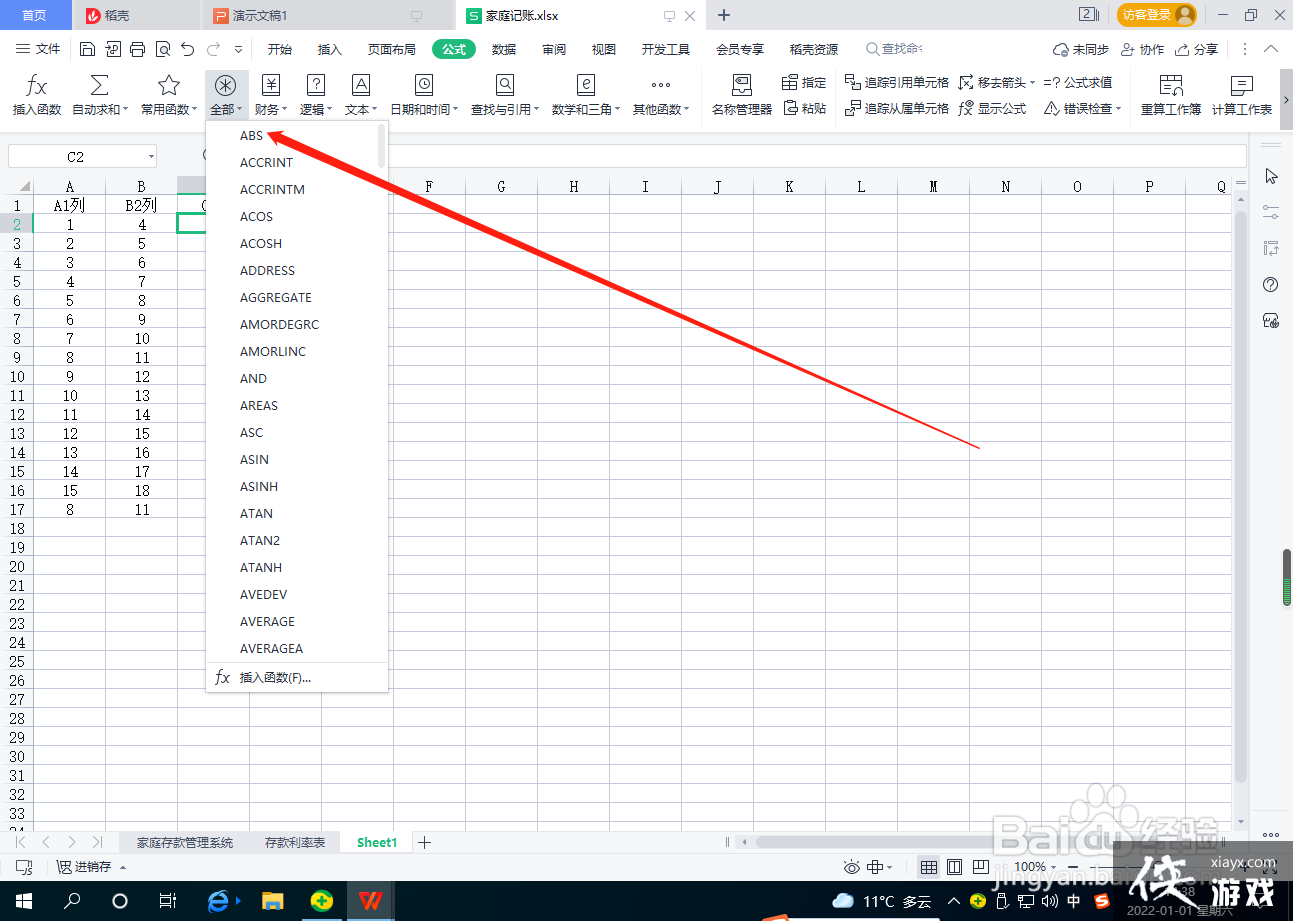Click the 首页 home tab
The height and width of the screenshot is (921, 1293).
click(35, 15)
